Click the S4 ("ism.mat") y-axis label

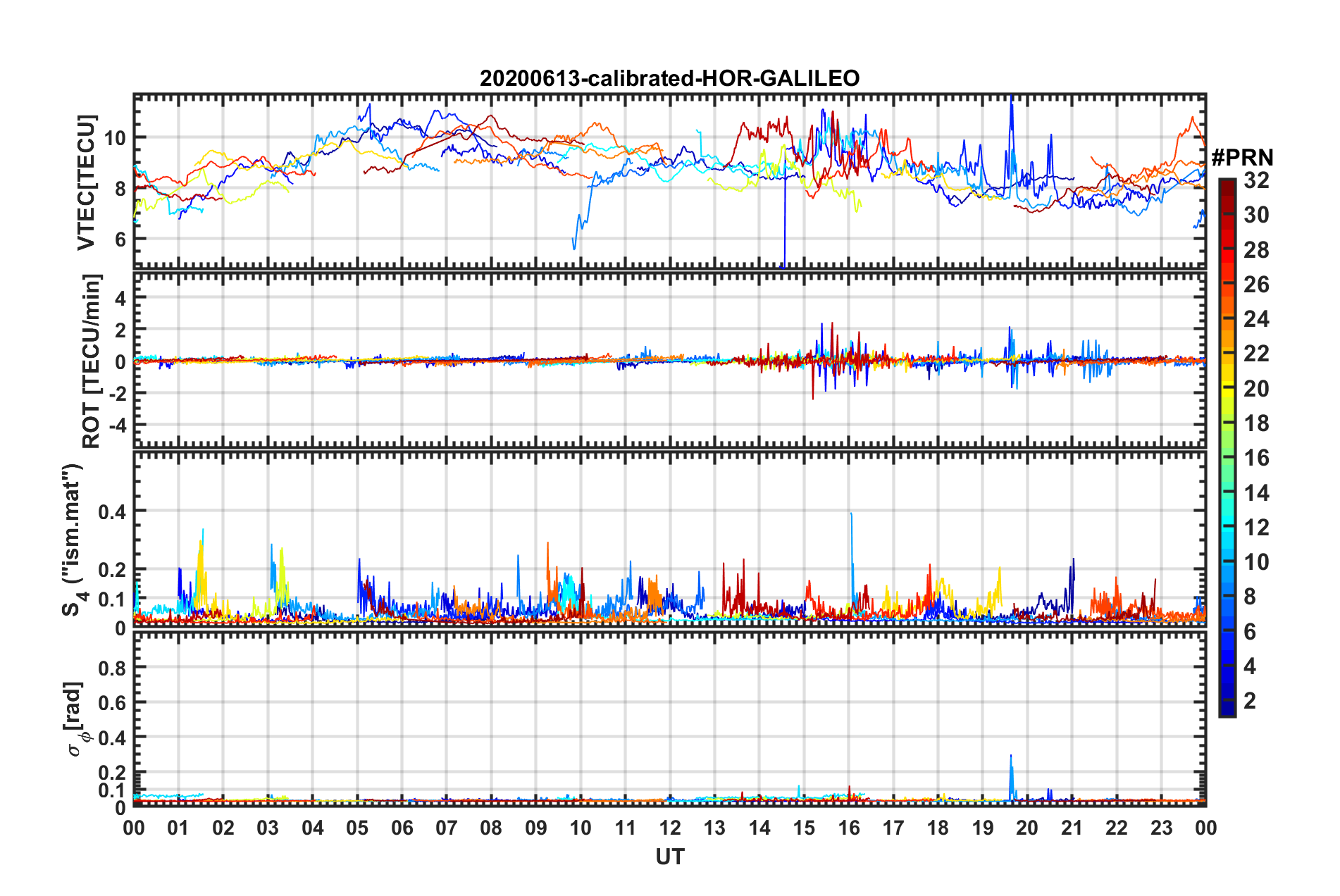tap(75, 540)
